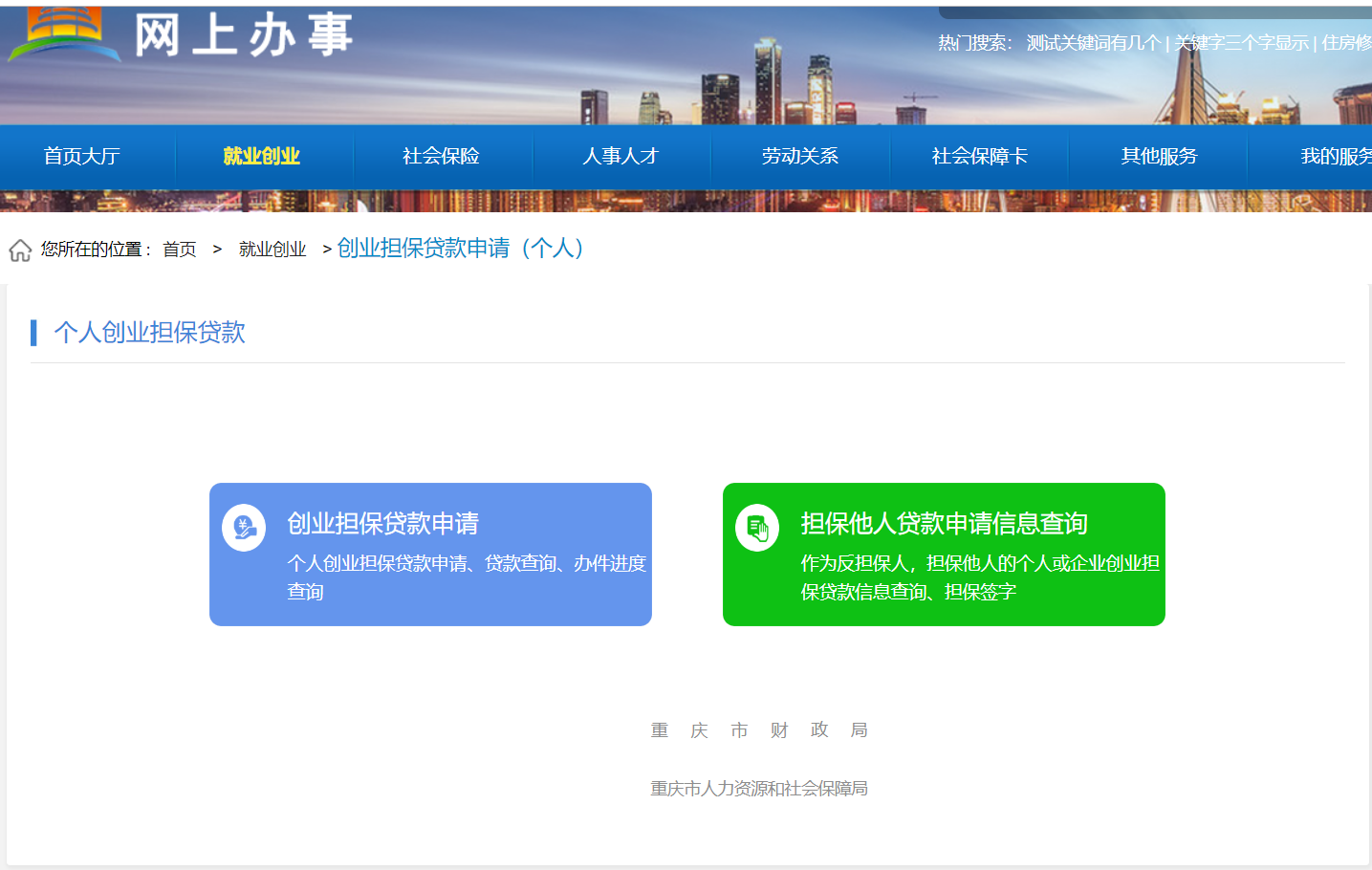Viewport: 1372px width, 870px height.
Task: Click the 创业担保贷款申请（个人）breadcrumb link
Action: click(x=460, y=249)
